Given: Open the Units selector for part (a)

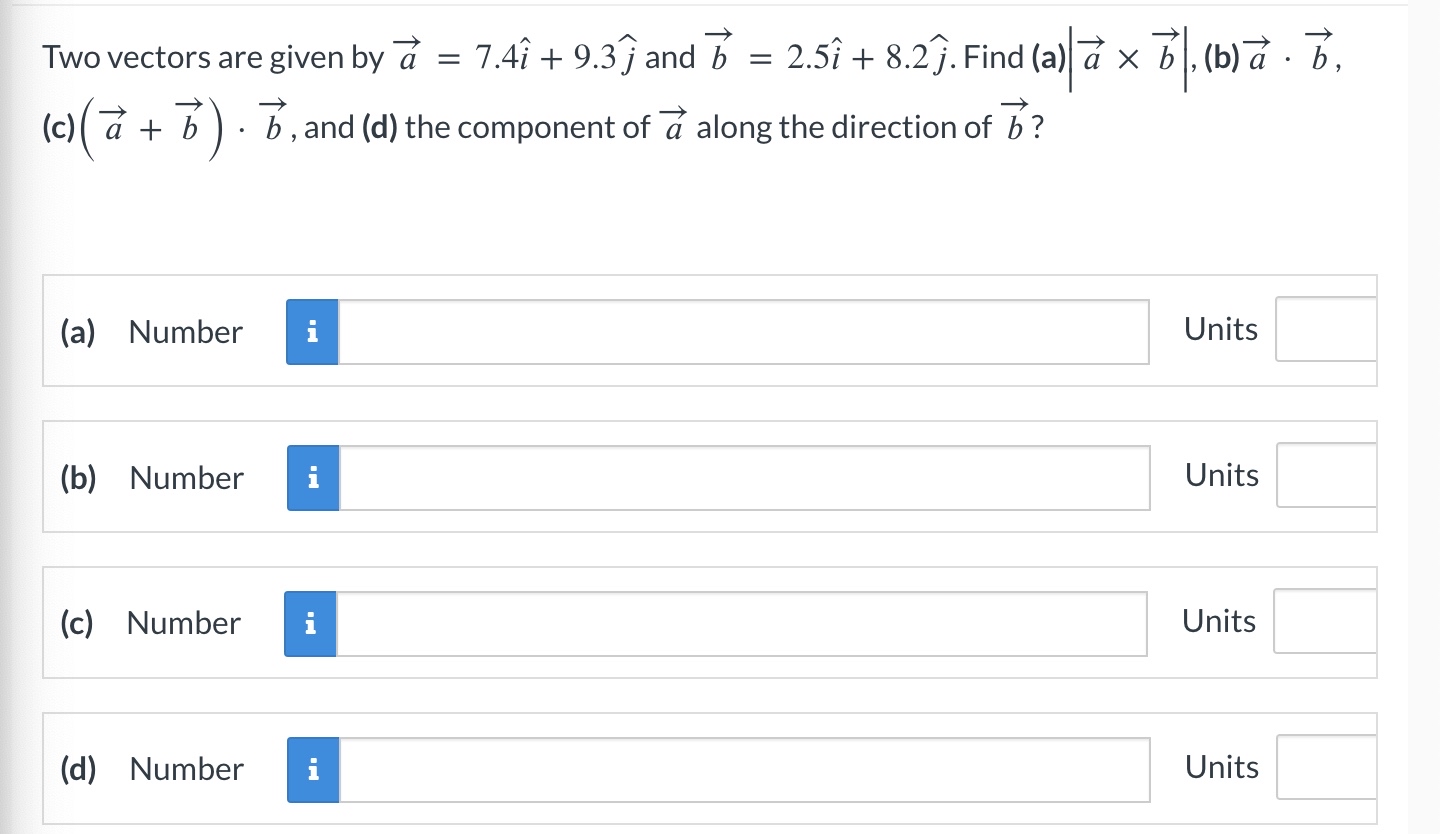Looking at the screenshot, I should click(x=1330, y=330).
